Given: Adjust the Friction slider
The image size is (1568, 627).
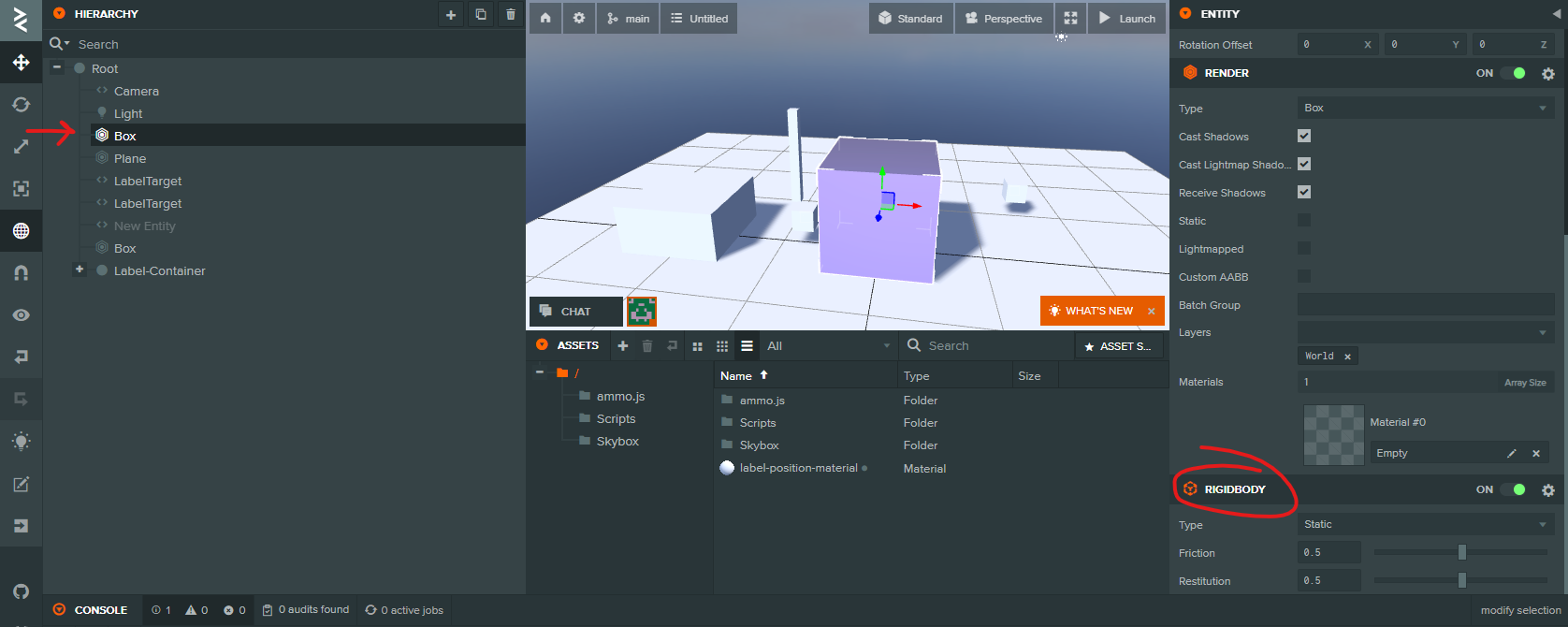Looking at the screenshot, I should pos(1461,553).
